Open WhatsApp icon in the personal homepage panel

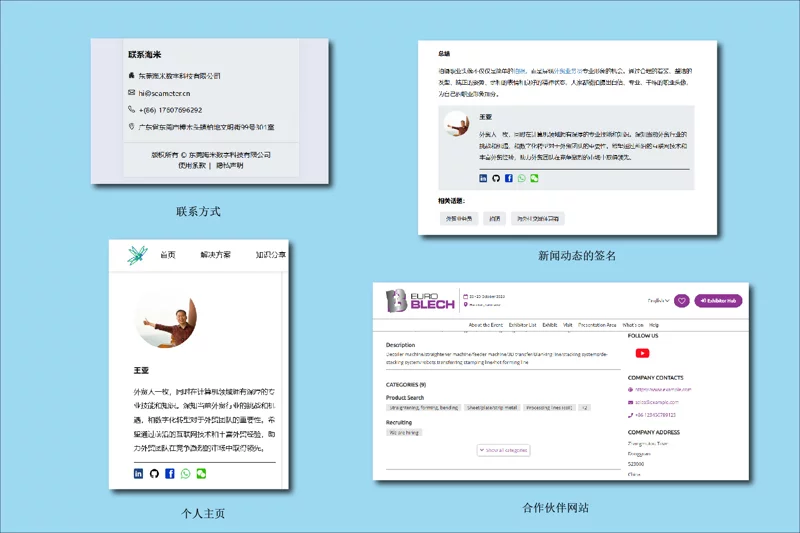click(x=185, y=473)
